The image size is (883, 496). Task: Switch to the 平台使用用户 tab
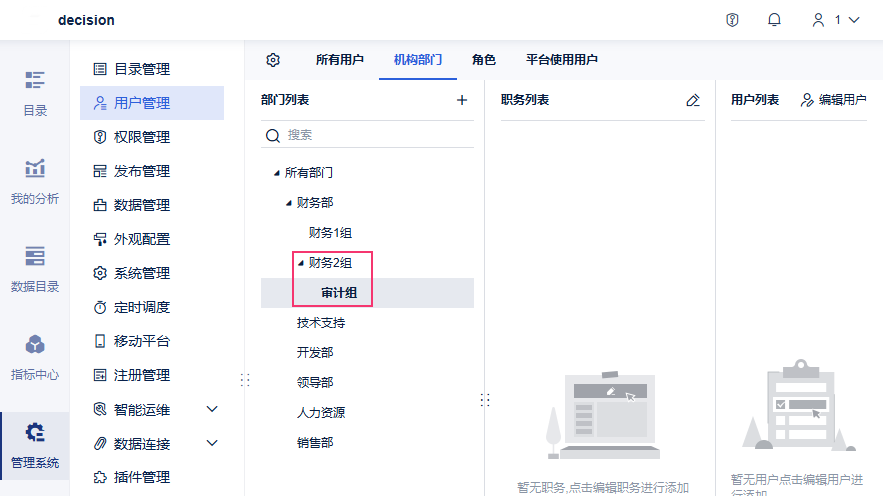click(562, 60)
